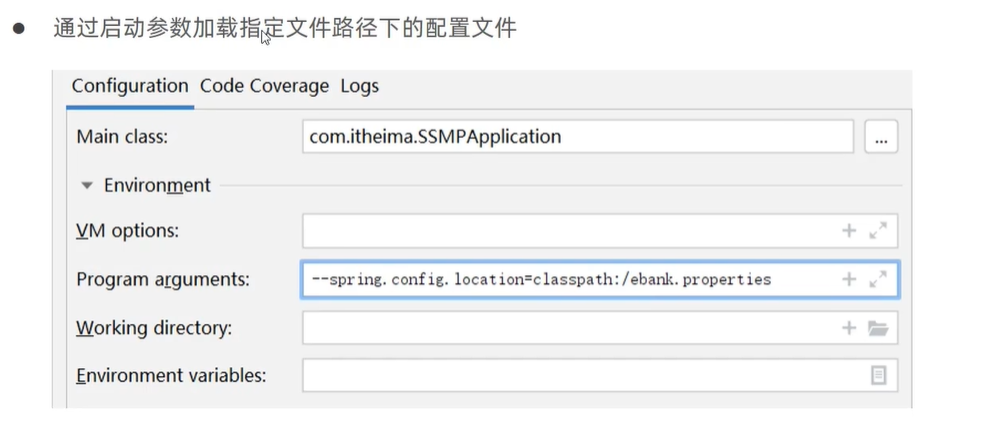
Task: Open the Logs tab
Action: [359, 86]
